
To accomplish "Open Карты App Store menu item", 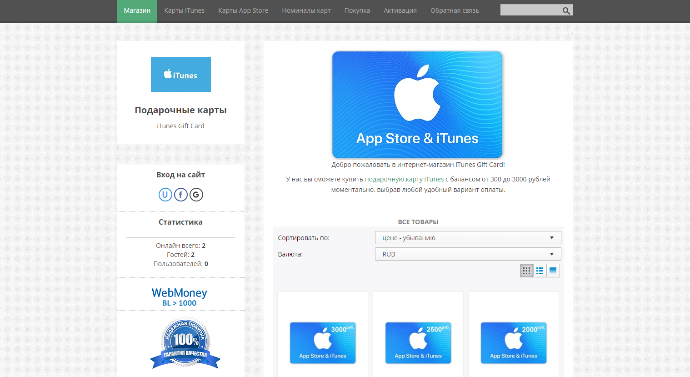I will click(x=243, y=11).
